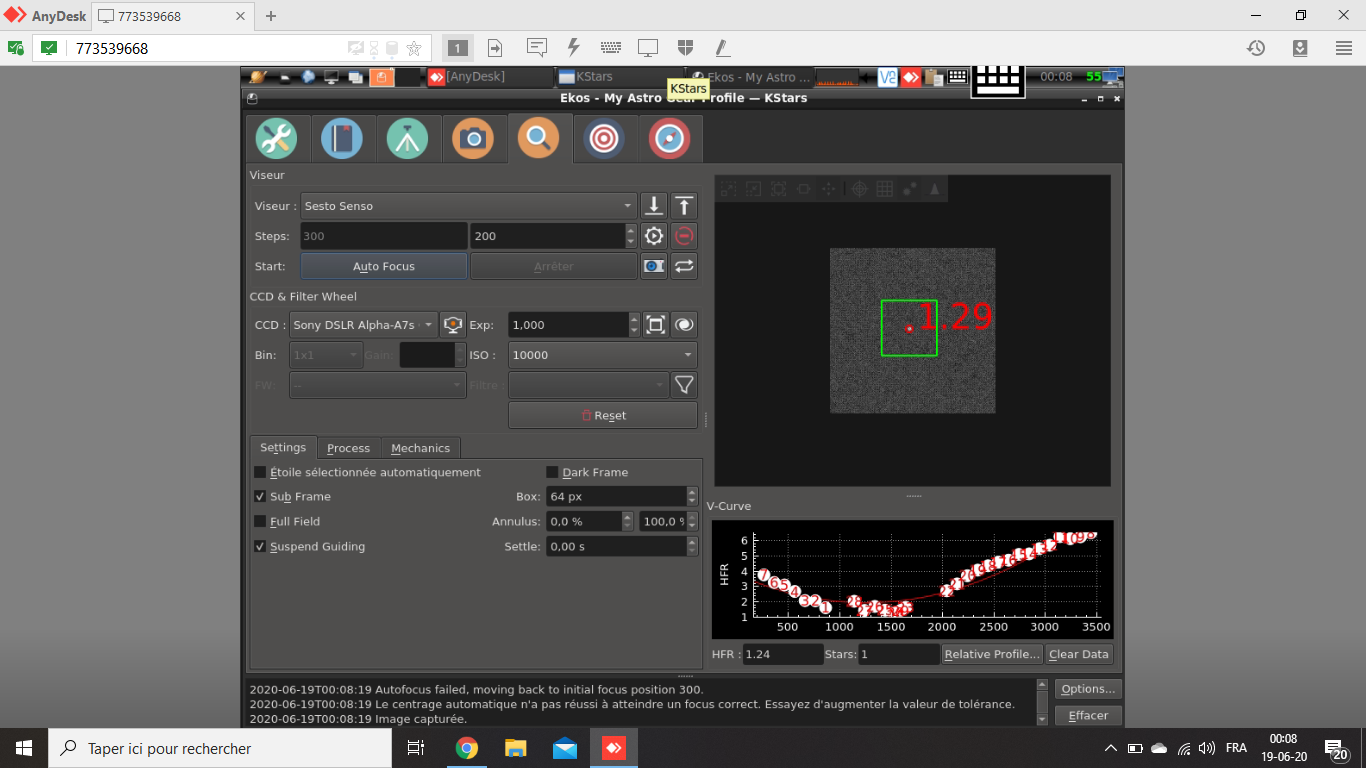The height and width of the screenshot is (768, 1366).
Task: Open AnyDesk keyboard settings icon
Action: tap(611, 48)
